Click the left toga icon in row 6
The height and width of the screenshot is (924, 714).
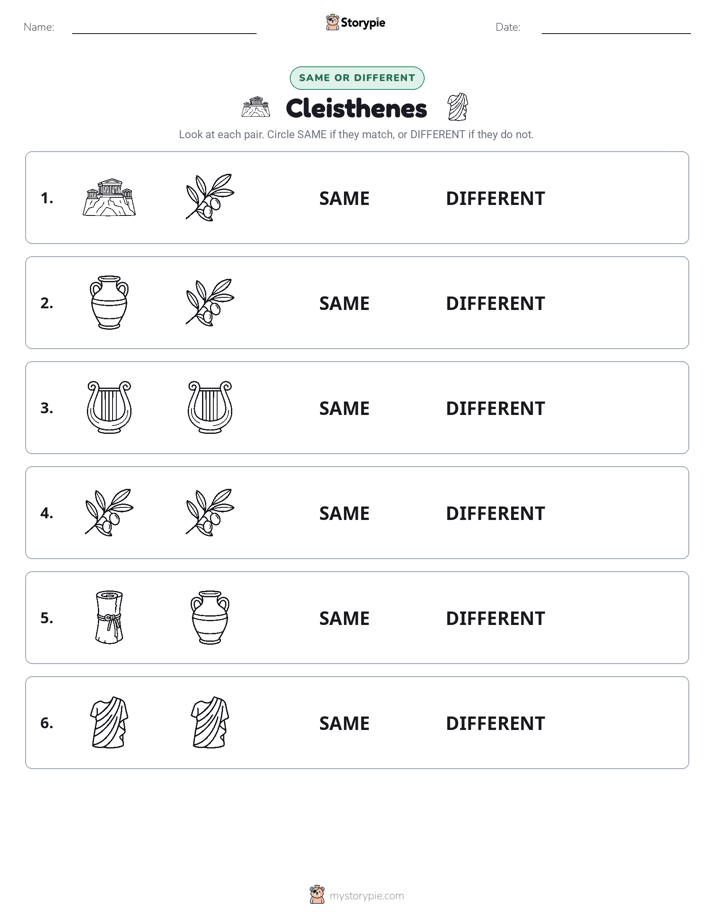click(109, 722)
